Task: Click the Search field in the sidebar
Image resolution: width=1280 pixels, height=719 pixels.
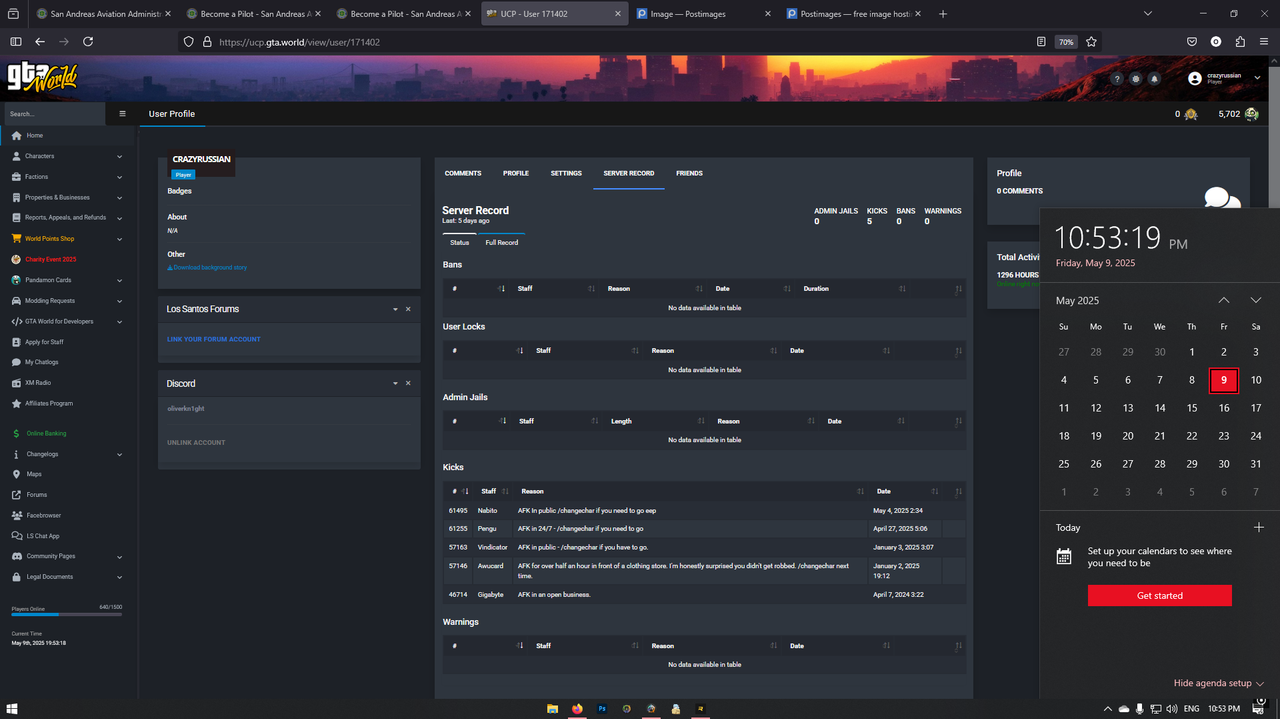Action: tap(56, 114)
